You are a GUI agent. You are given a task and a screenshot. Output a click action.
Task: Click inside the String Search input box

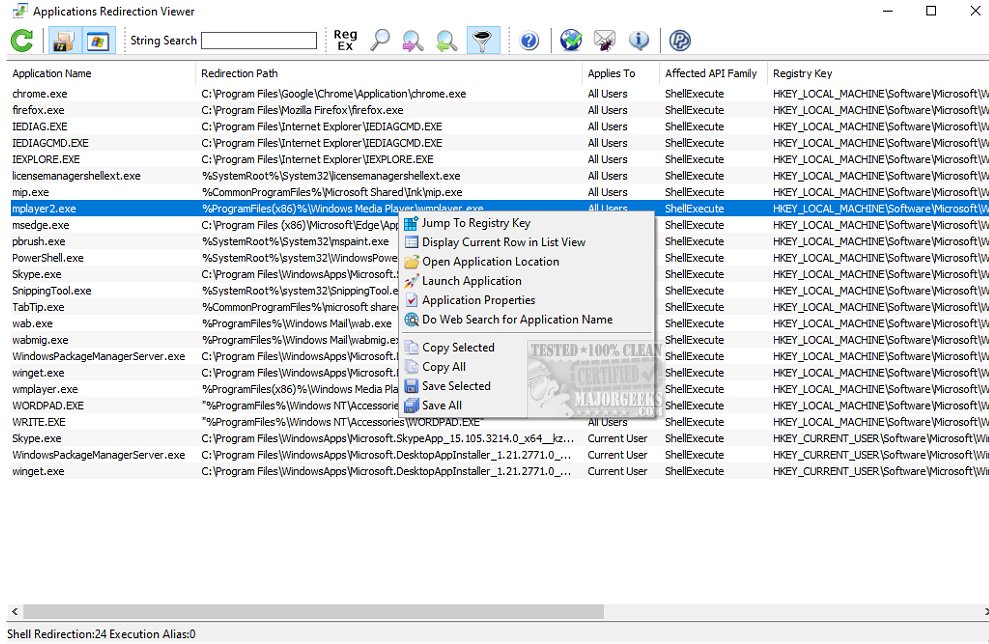260,40
